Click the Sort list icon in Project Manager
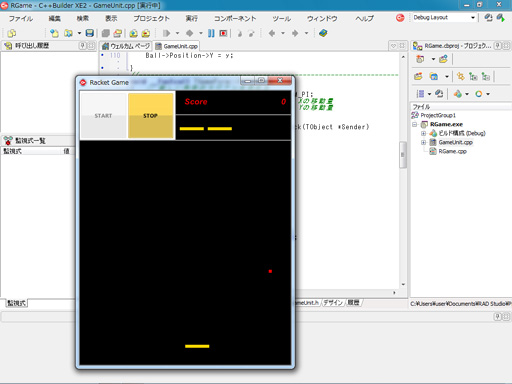This screenshot has width=512, height=384. [421, 94]
